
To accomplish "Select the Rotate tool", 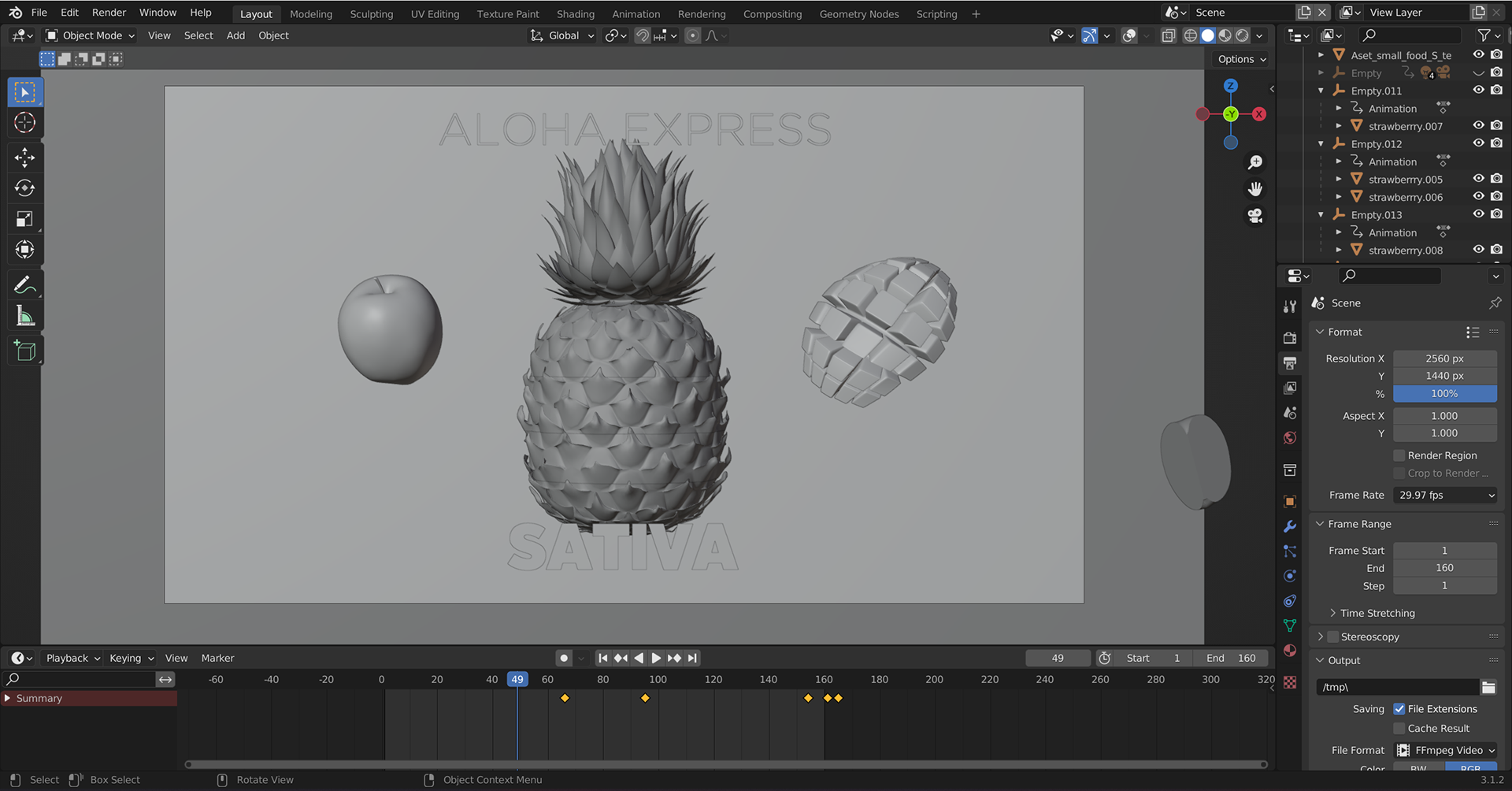I will [x=24, y=188].
